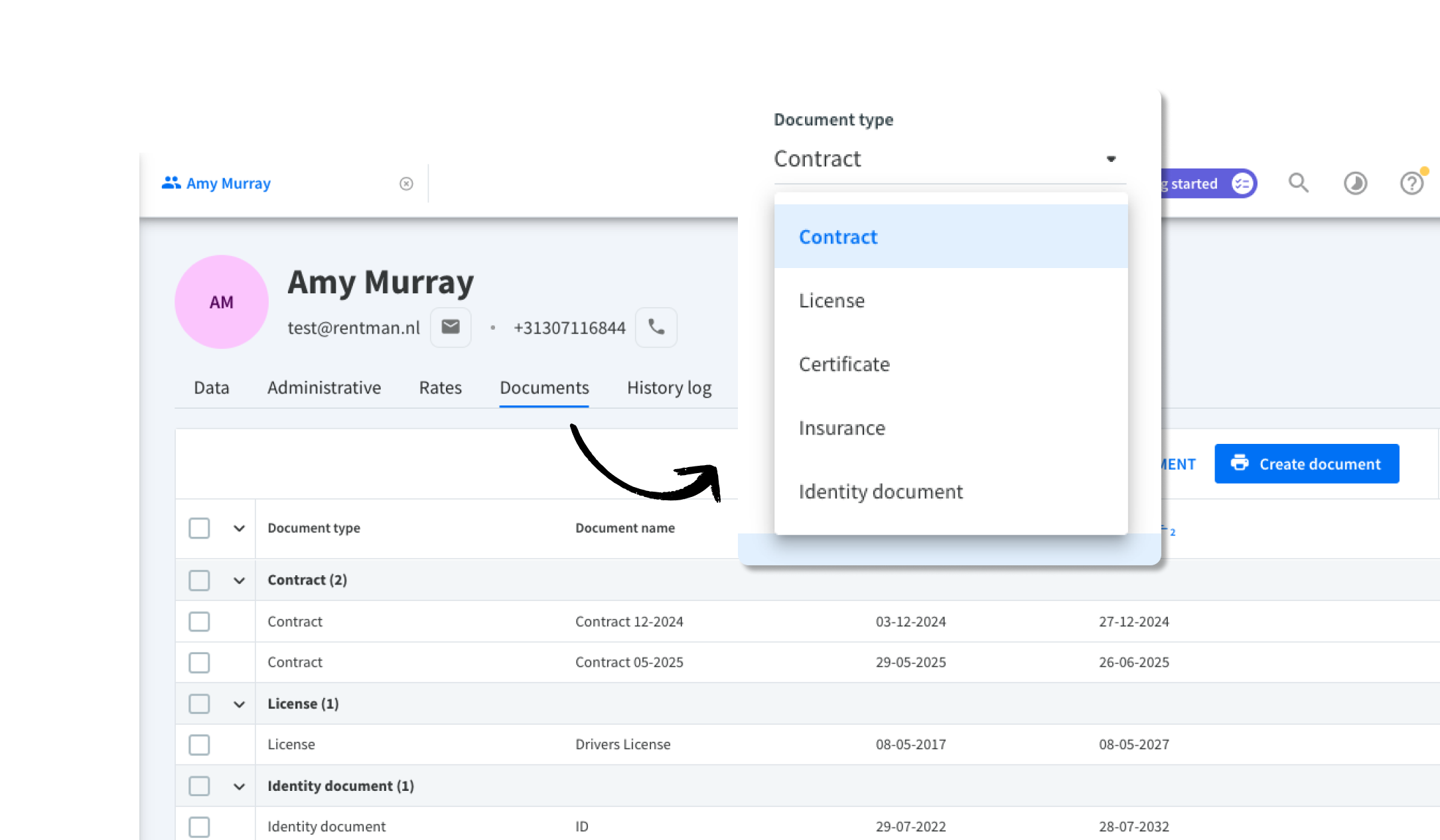Collapse the Identity document (1) group chevron
Viewport: 1440px width, 840px height.
click(x=240, y=786)
